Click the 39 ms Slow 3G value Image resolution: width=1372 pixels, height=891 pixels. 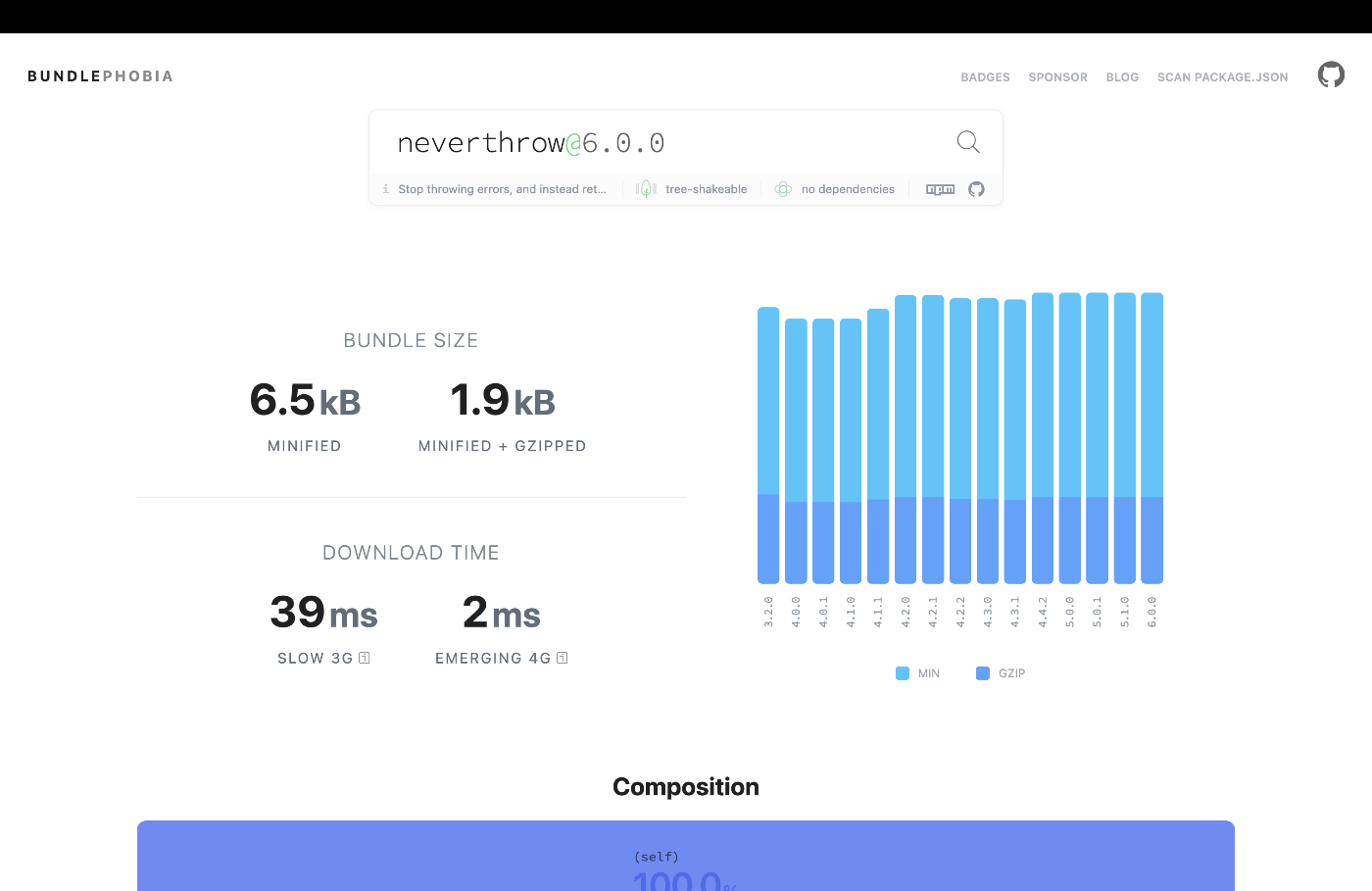pos(323,613)
